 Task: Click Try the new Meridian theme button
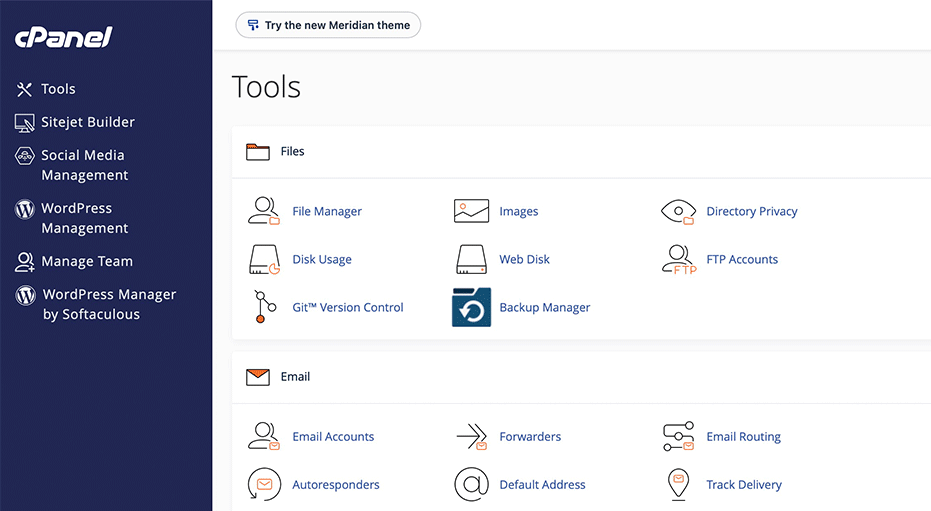[x=328, y=25]
